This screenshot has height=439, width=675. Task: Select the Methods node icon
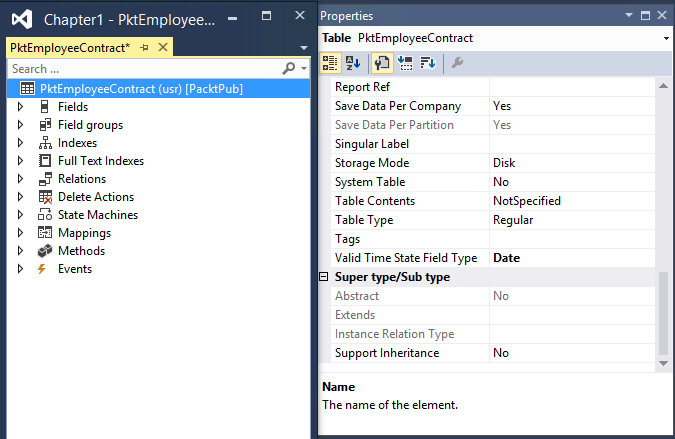[45, 250]
